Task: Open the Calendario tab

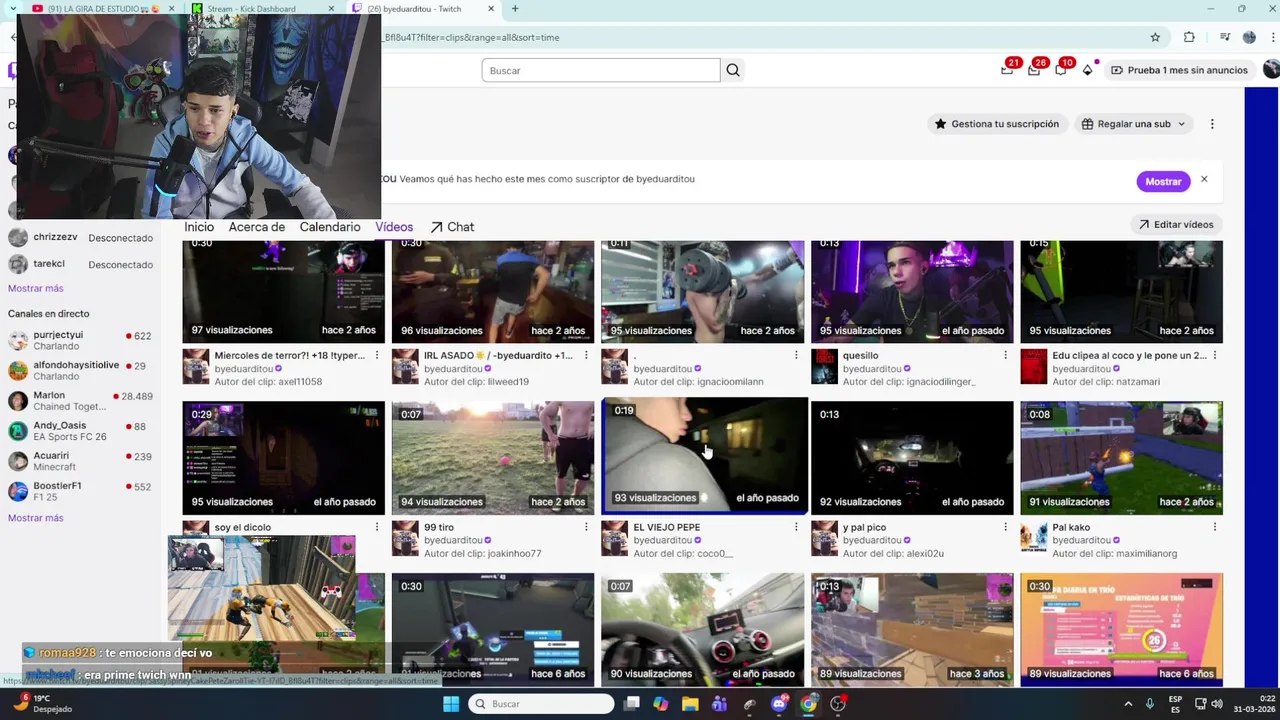Action: (x=330, y=227)
